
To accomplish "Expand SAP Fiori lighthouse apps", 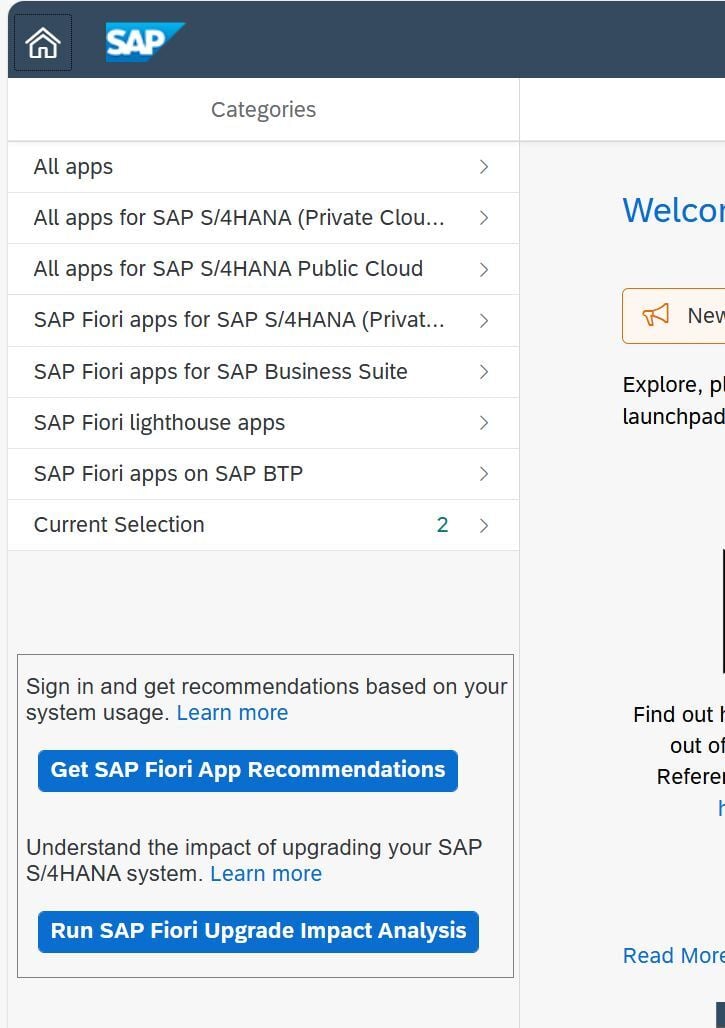I will tap(484, 422).
